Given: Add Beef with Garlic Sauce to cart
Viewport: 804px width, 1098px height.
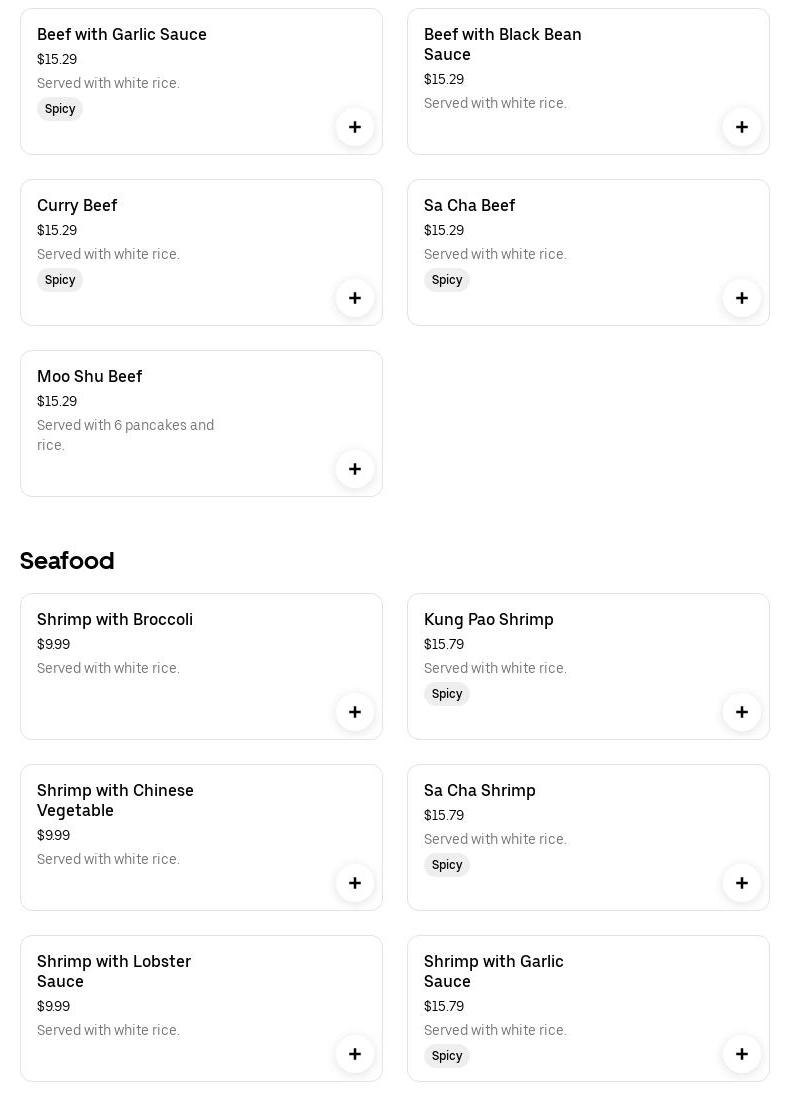Looking at the screenshot, I should click(x=355, y=127).
